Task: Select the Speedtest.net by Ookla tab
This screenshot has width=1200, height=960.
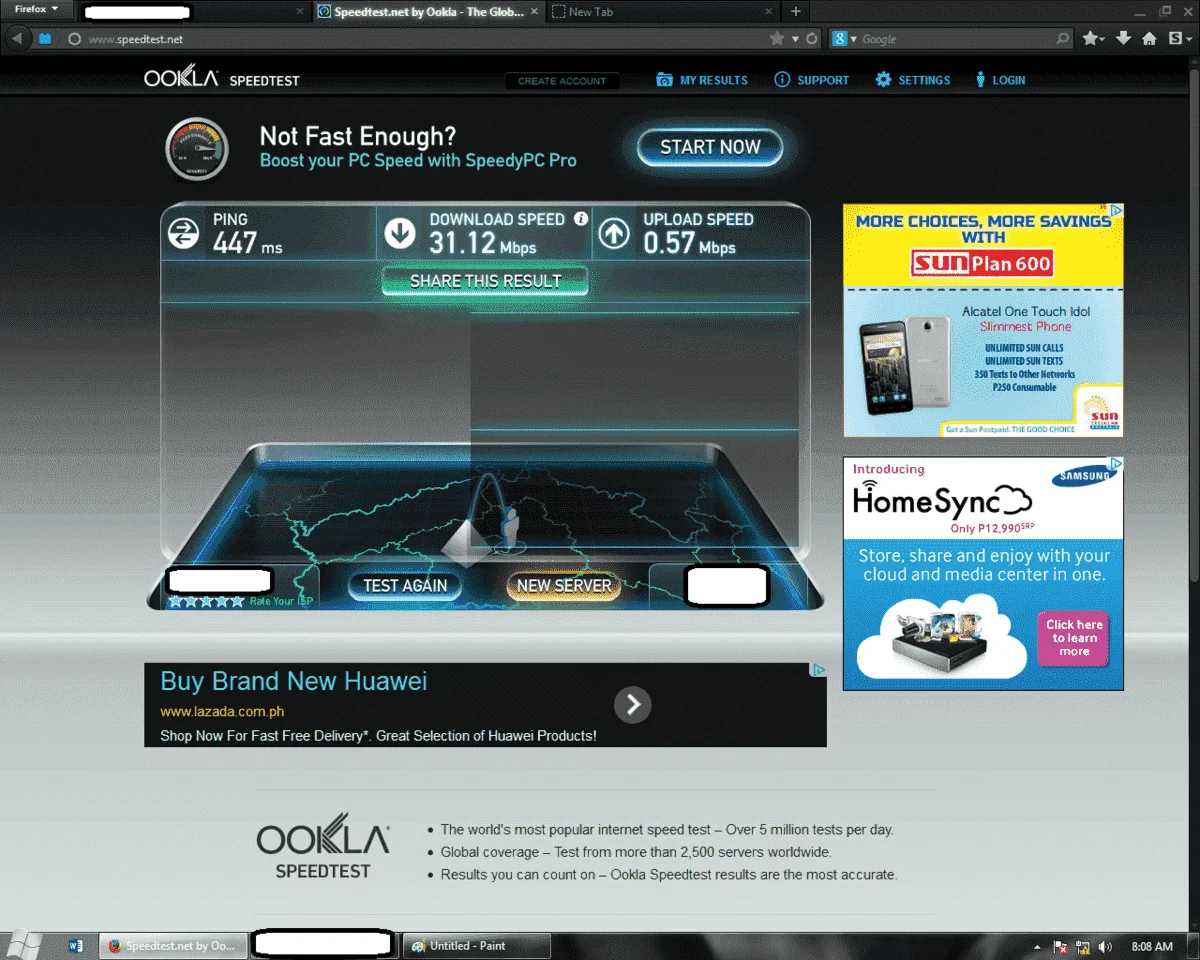Action: point(429,12)
